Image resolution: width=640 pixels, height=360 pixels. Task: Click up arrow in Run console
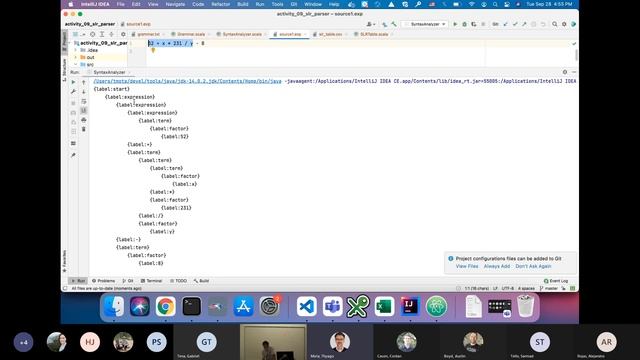click(84, 82)
